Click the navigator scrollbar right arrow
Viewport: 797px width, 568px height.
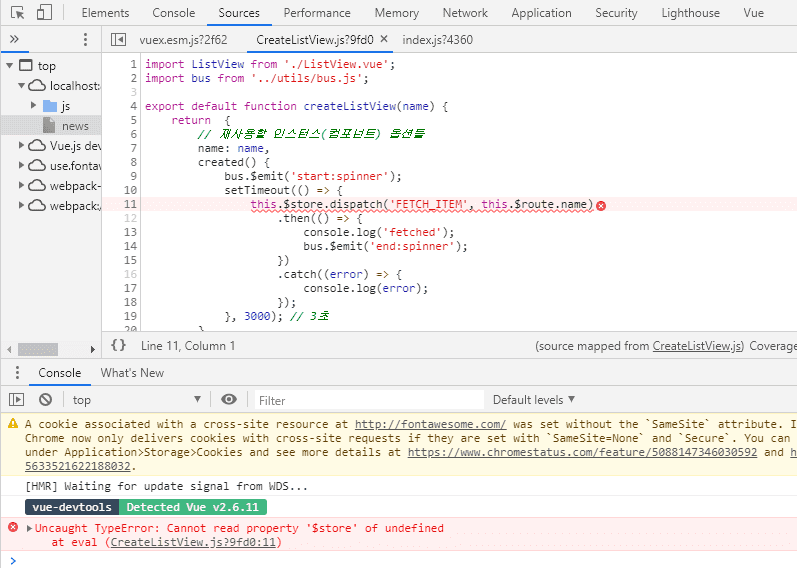(93, 349)
